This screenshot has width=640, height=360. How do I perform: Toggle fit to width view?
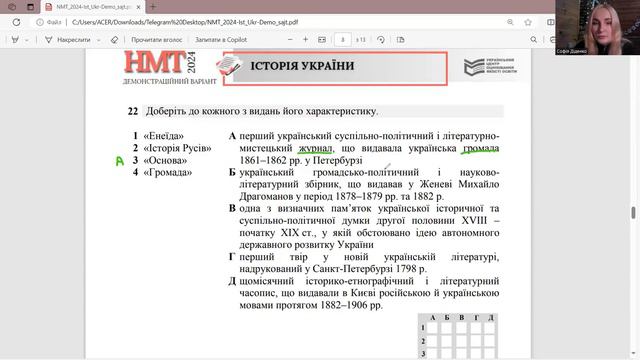(322, 40)
